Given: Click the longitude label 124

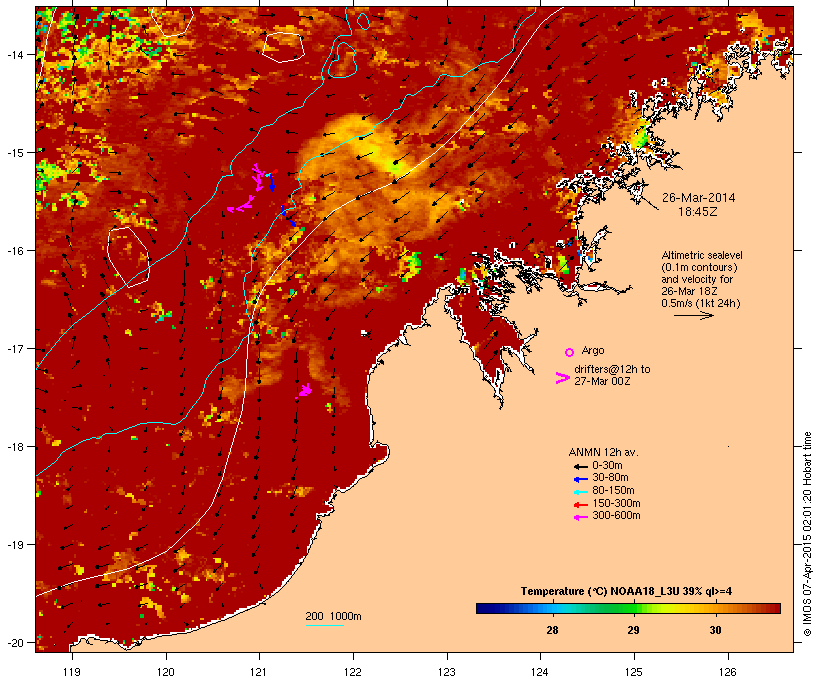Looking at the screenshot, I should click(x=540, y=672).
